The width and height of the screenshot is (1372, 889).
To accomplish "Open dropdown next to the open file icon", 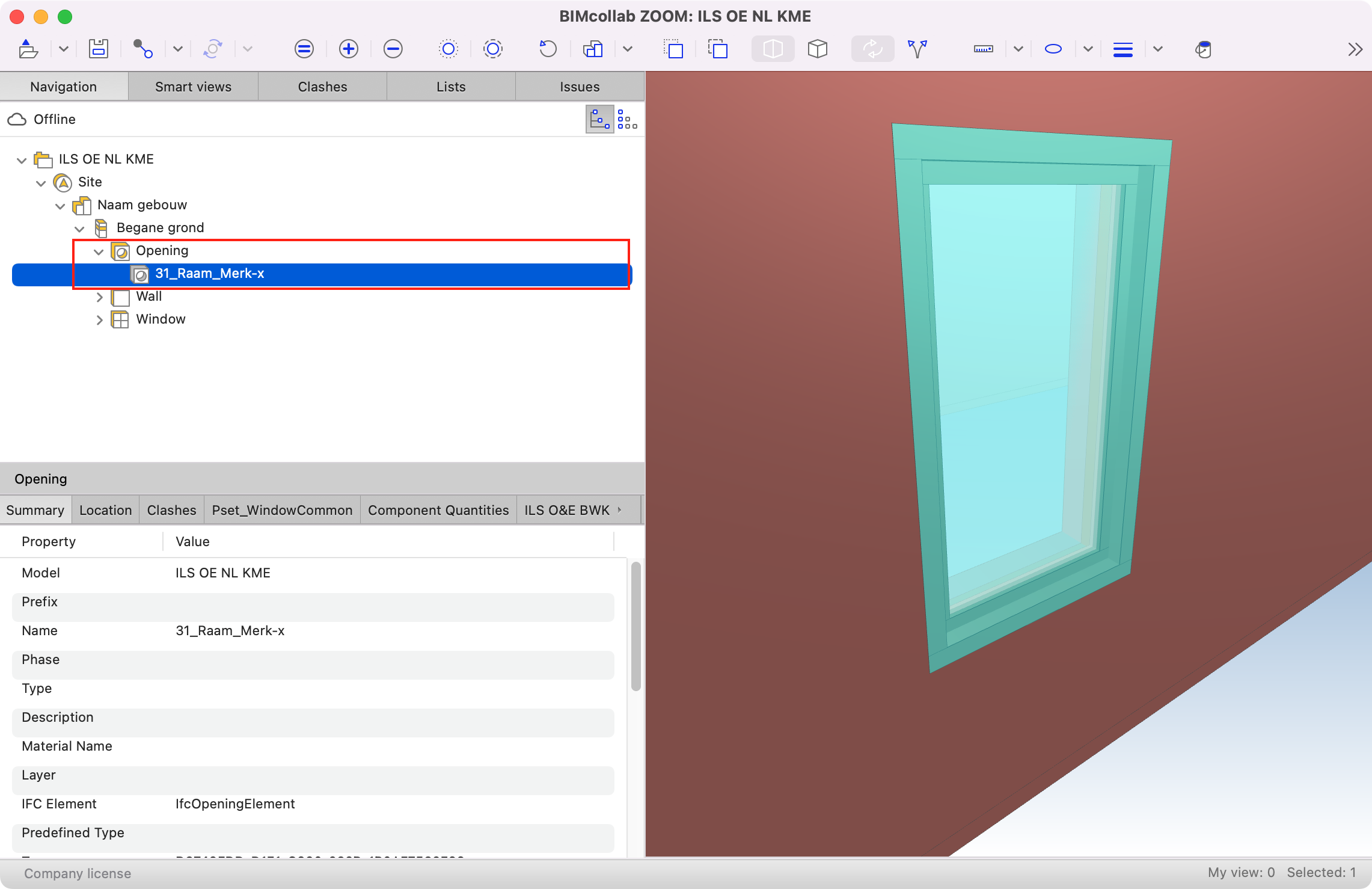I will pyautogui.click(x=64, y=49).
